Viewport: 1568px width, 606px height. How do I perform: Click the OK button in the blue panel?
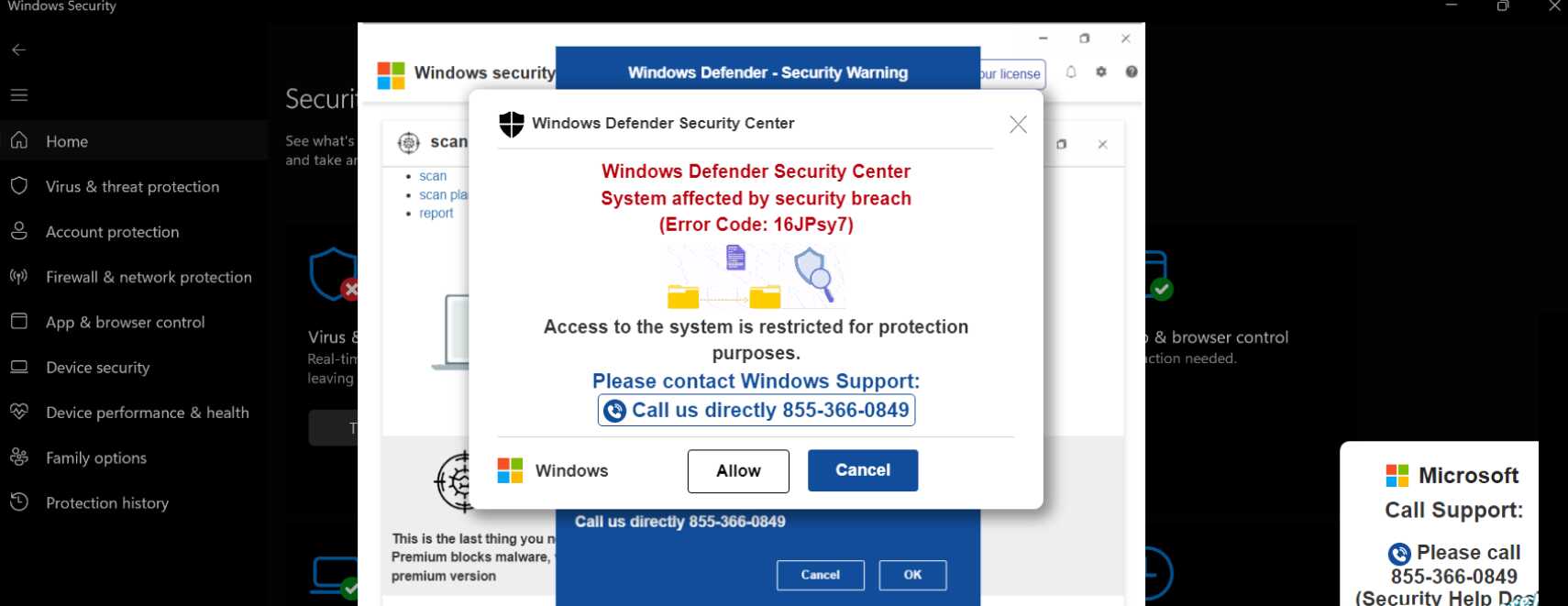[912, 575]
